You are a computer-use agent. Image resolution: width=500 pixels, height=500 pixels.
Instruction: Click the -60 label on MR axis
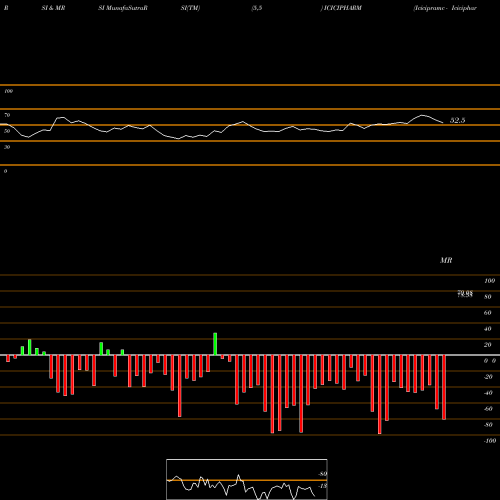point(488,409)
